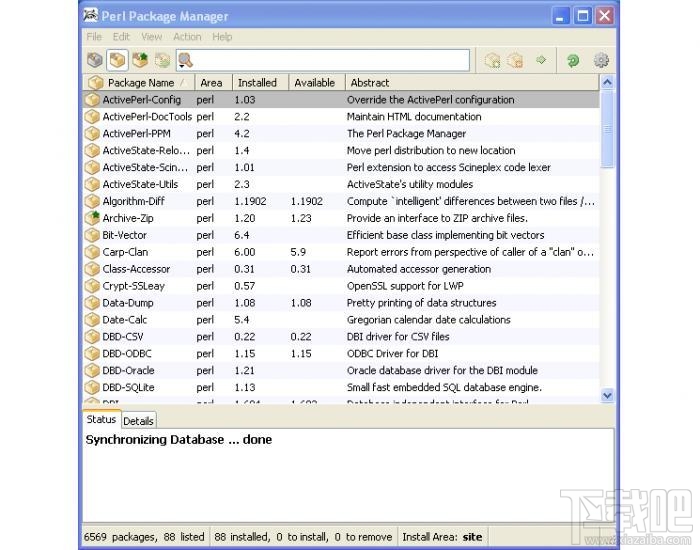Click the package list scroll down arrow
Viewport: 700px width, 550px height.
607,395
